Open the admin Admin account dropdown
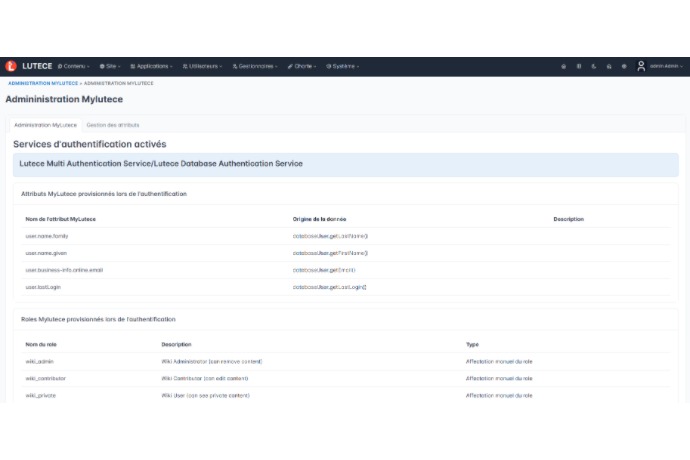 pos(666,66)
